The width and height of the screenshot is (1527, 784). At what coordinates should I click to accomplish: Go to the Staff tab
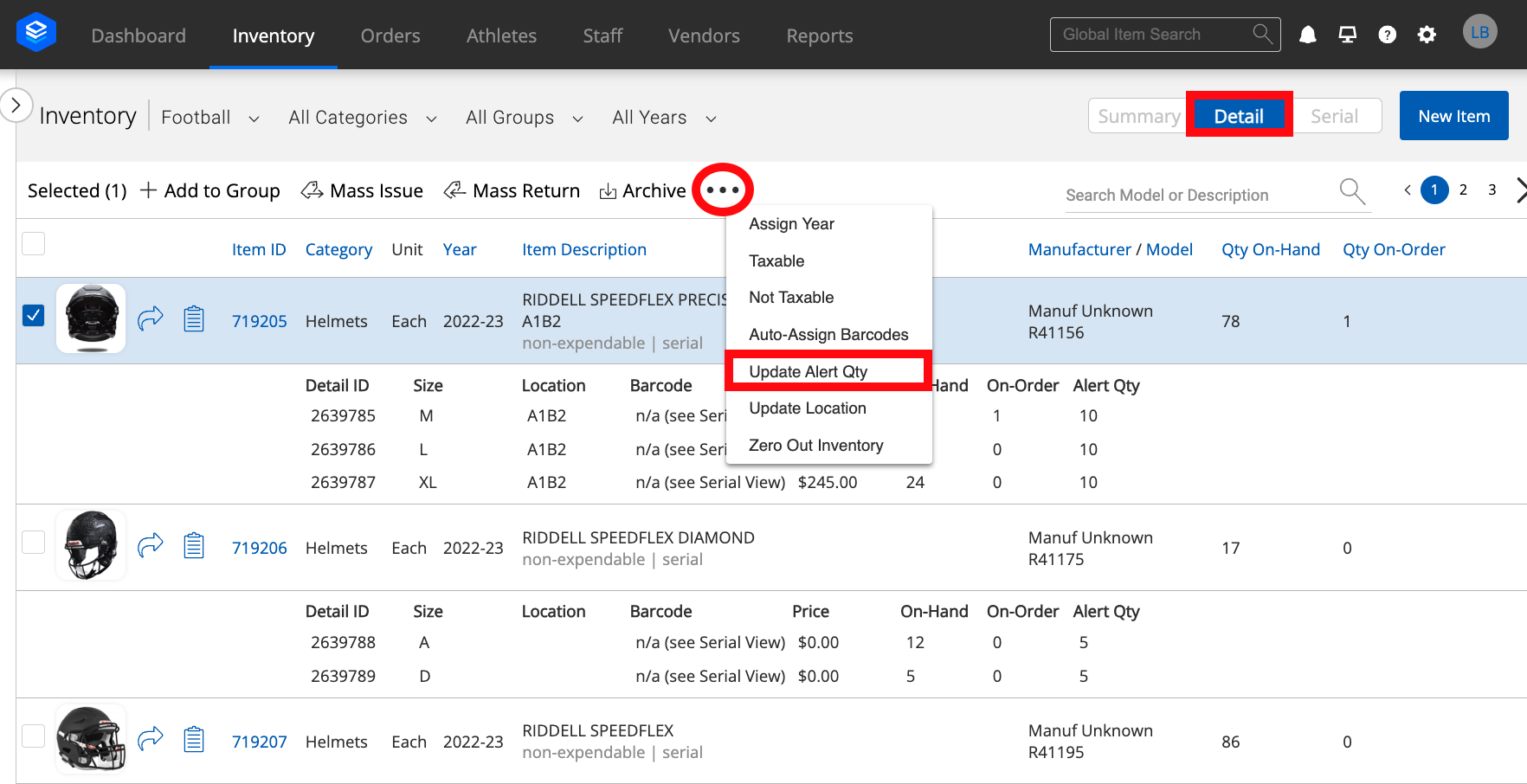[602, 35]
